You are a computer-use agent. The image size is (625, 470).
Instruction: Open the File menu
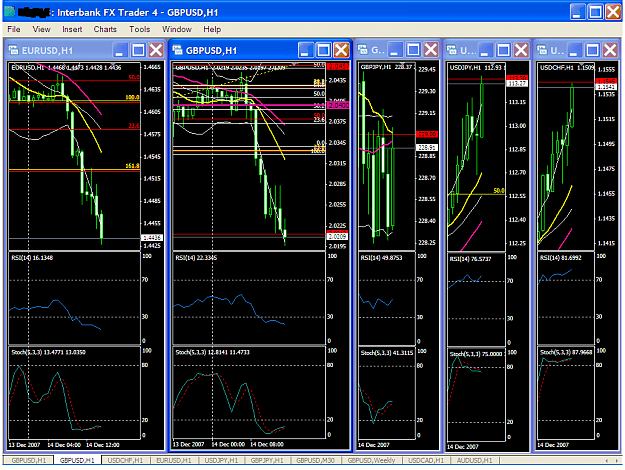coord(14,29)
